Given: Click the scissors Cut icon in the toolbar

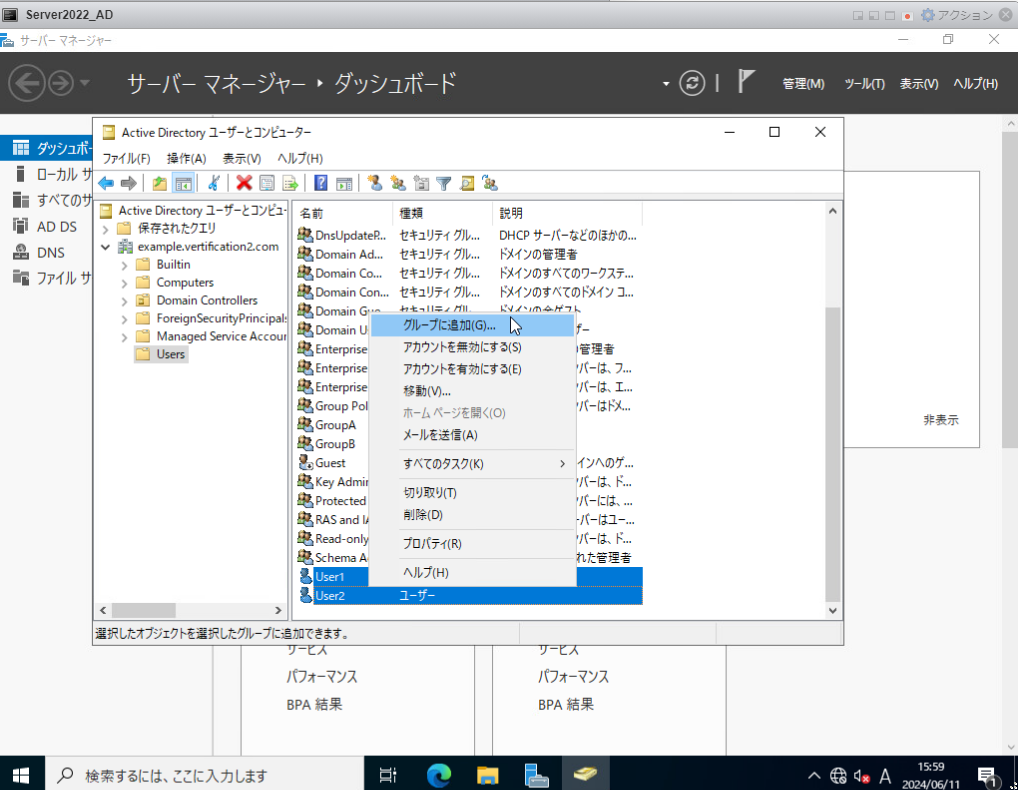Looking at the screenshot, I should (214, 184).
